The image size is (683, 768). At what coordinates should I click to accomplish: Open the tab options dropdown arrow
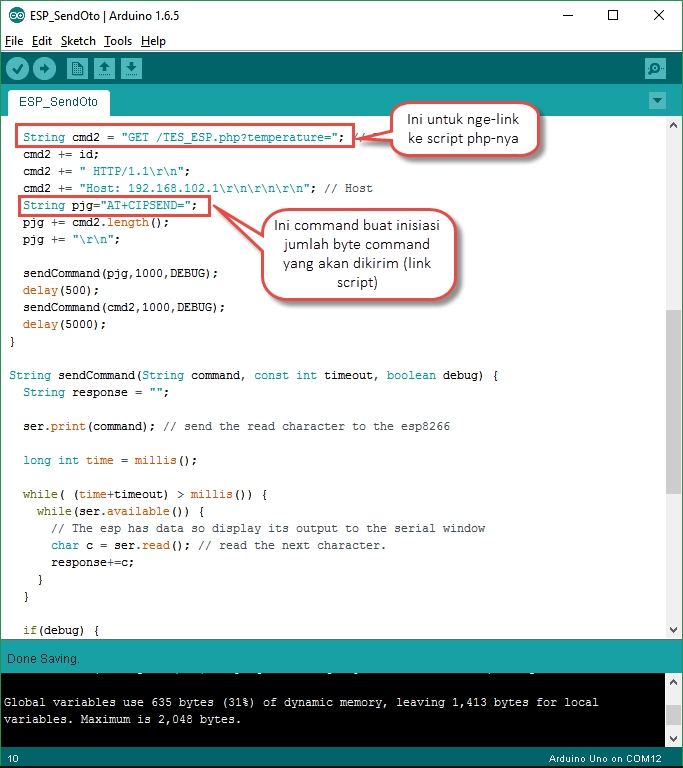[657, 101]
